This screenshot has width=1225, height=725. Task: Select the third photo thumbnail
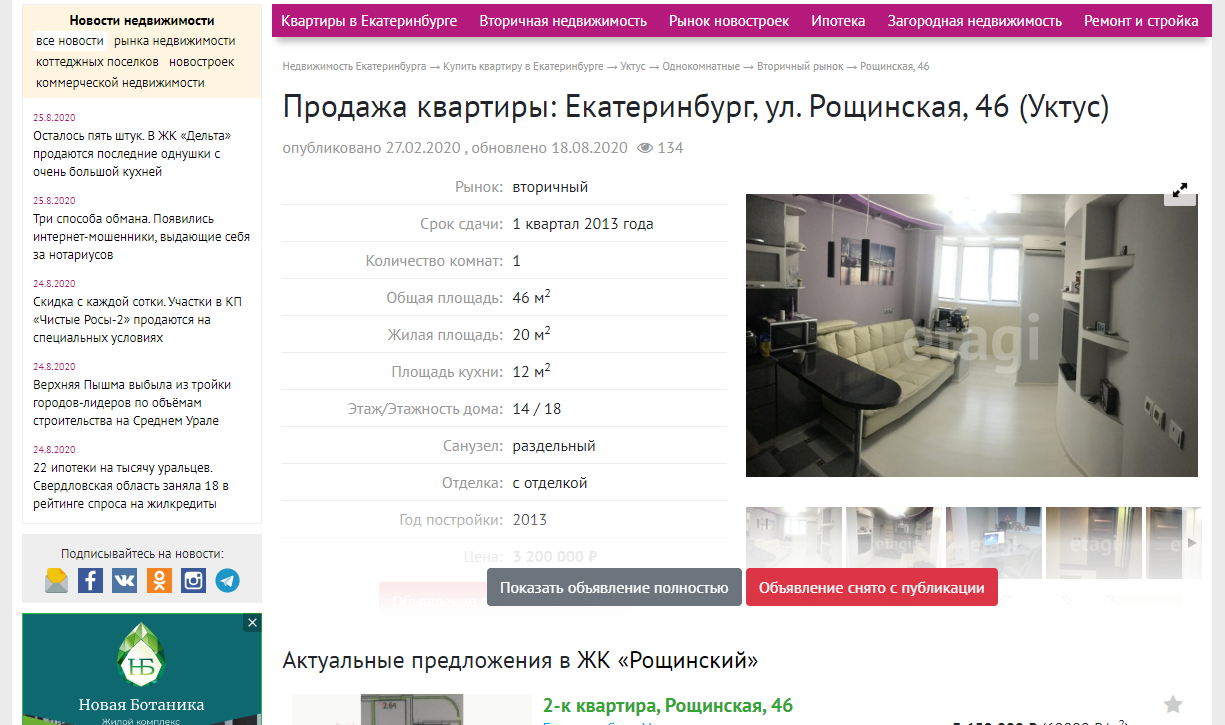[994, 543]
